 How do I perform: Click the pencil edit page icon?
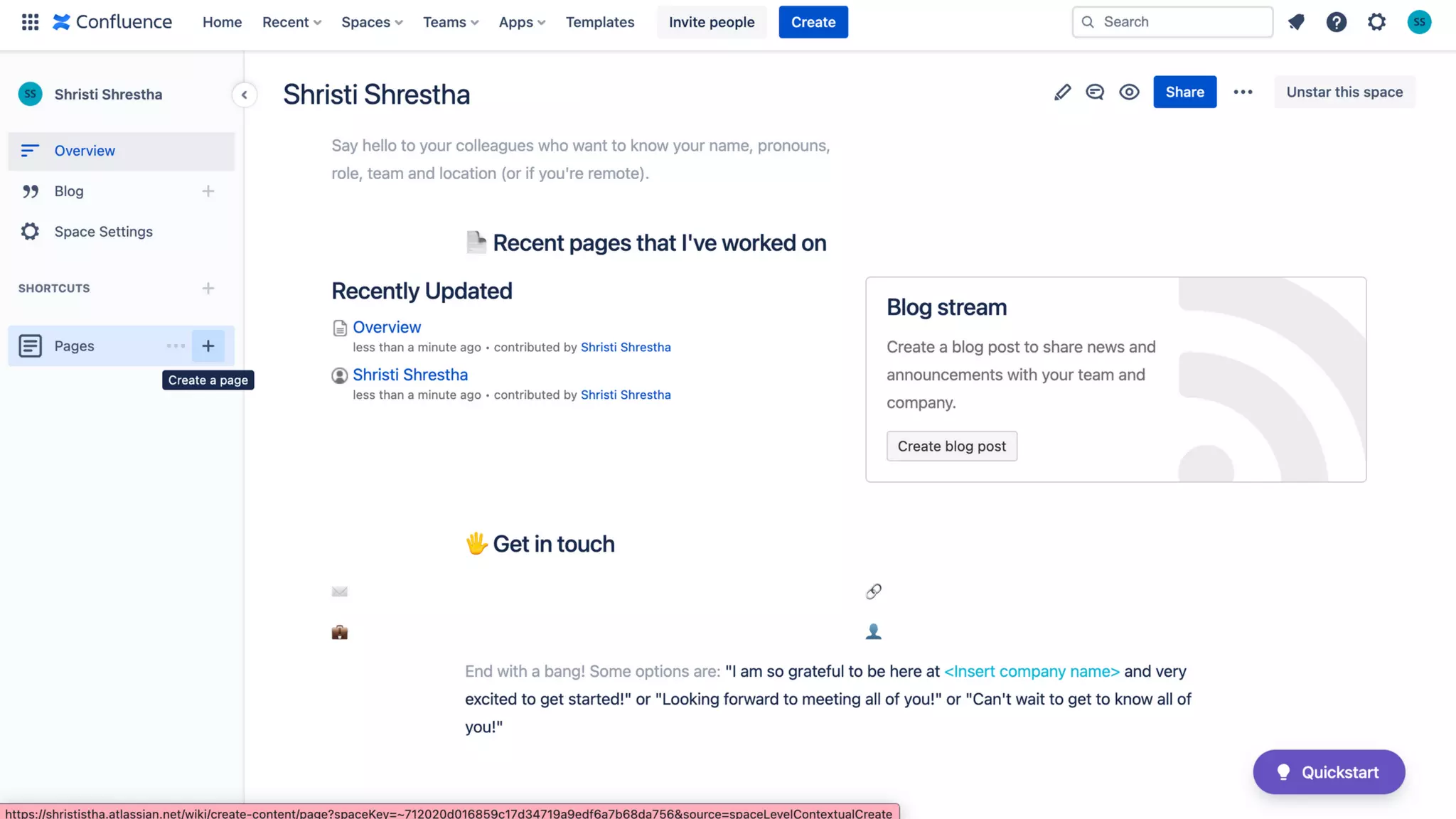click(x=1062, y=92)
